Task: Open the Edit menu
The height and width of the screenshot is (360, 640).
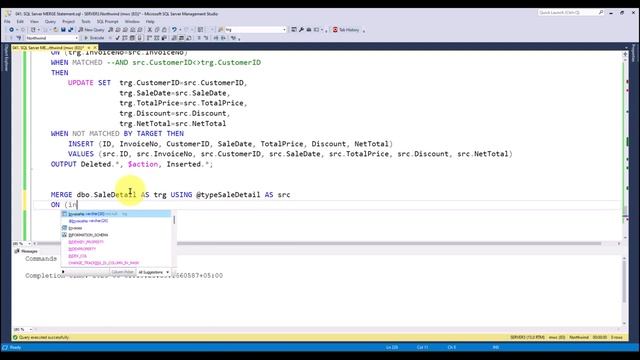Action: (x=20, y=22)
